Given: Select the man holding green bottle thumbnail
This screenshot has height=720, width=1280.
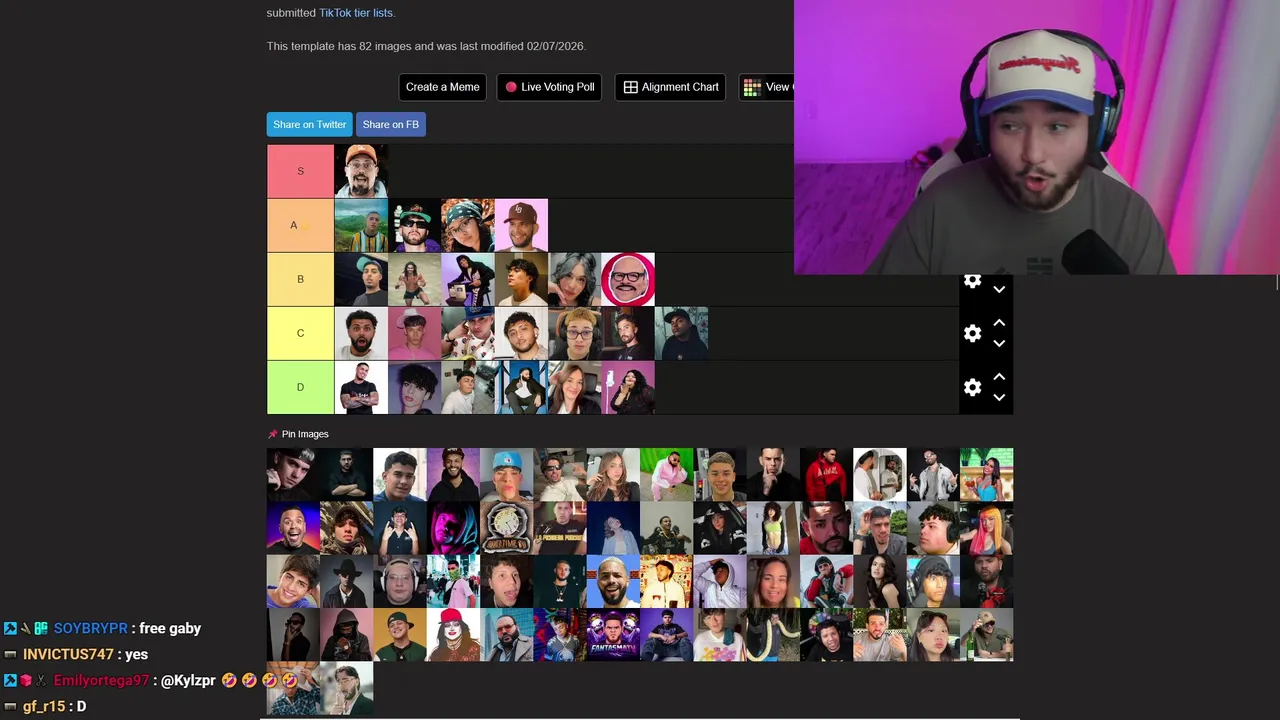Looking at the screenshot, I should pos(987,635).
